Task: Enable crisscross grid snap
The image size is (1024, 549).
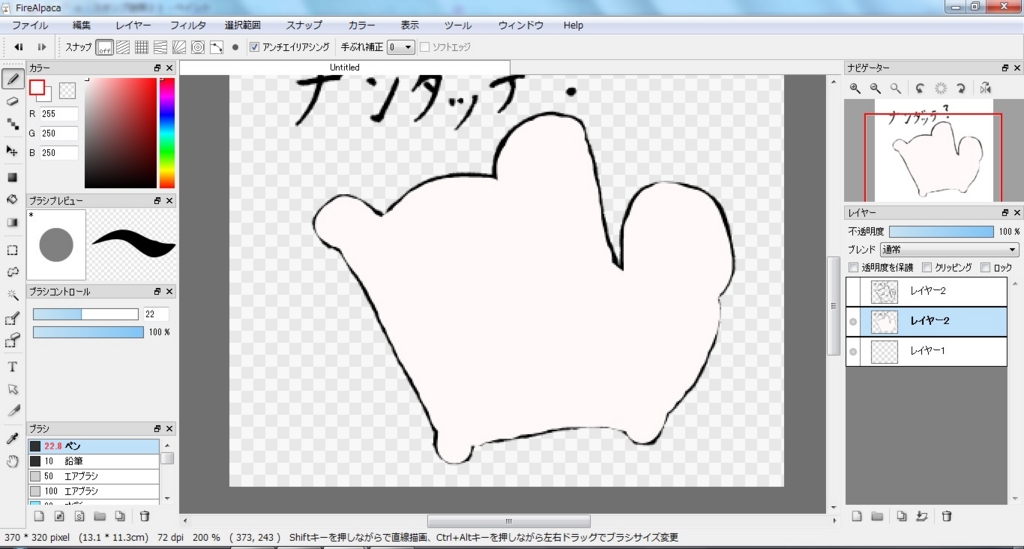Action: point(141,47)
